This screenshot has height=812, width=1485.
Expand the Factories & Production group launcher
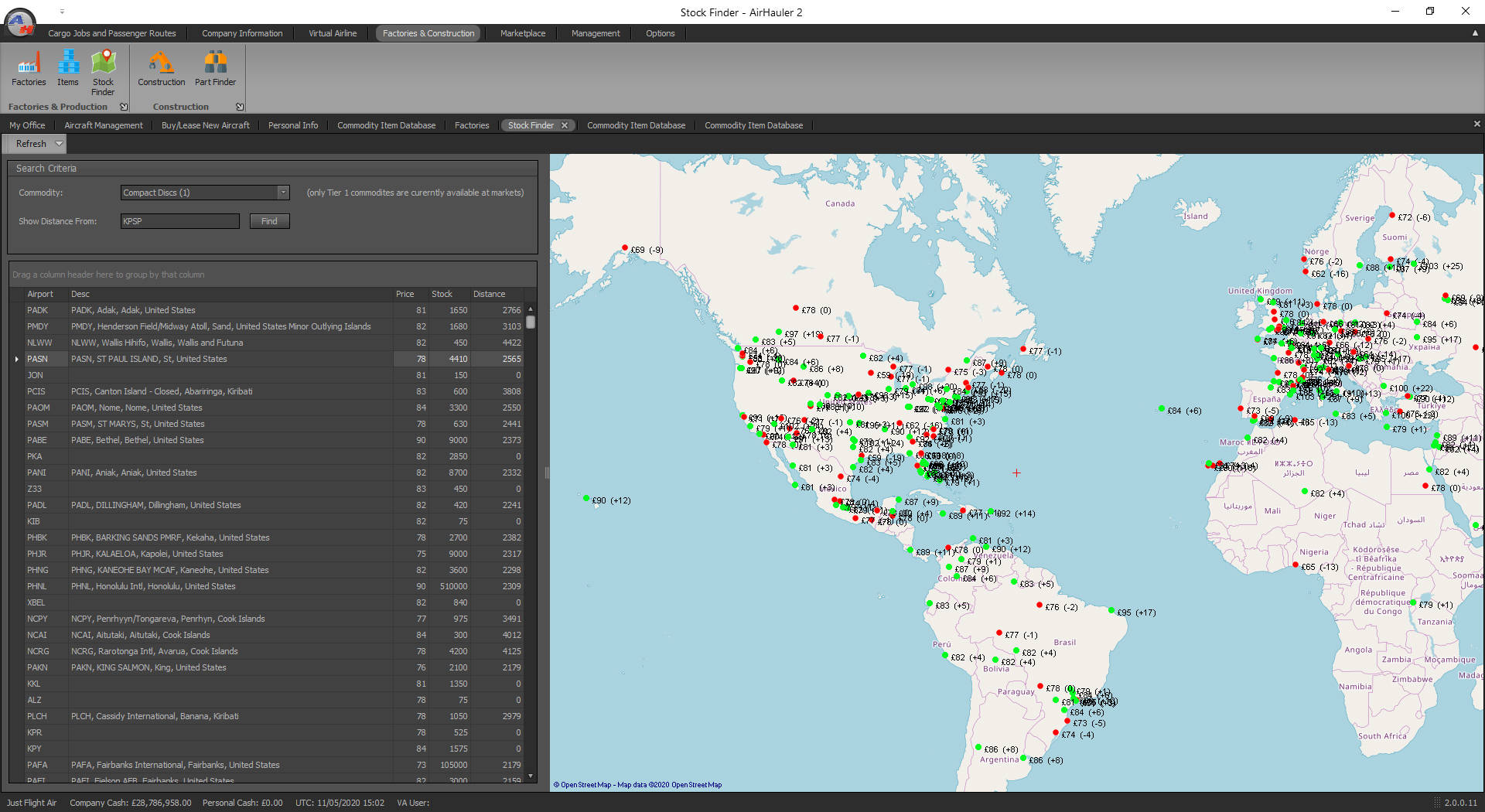(x=124, y=107)
